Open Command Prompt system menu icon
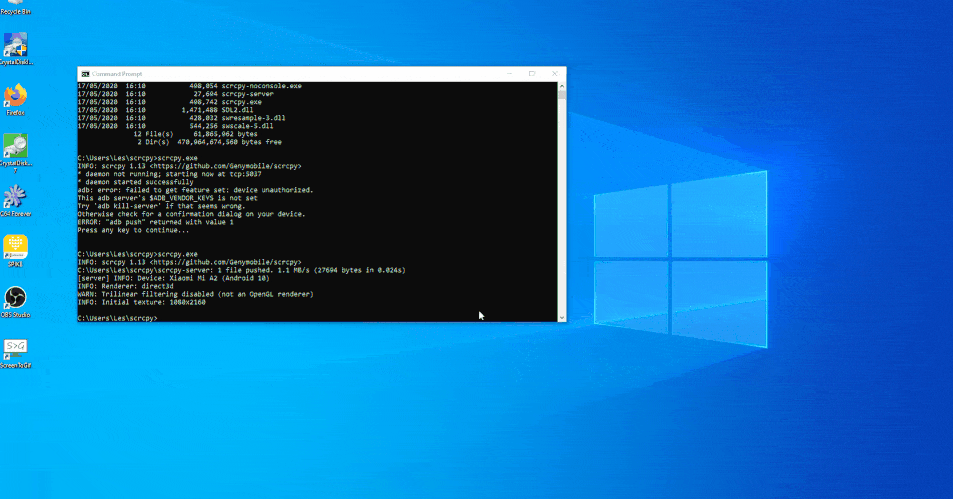The height and width of the screenshot is (499, 953). tap(85, 74)
